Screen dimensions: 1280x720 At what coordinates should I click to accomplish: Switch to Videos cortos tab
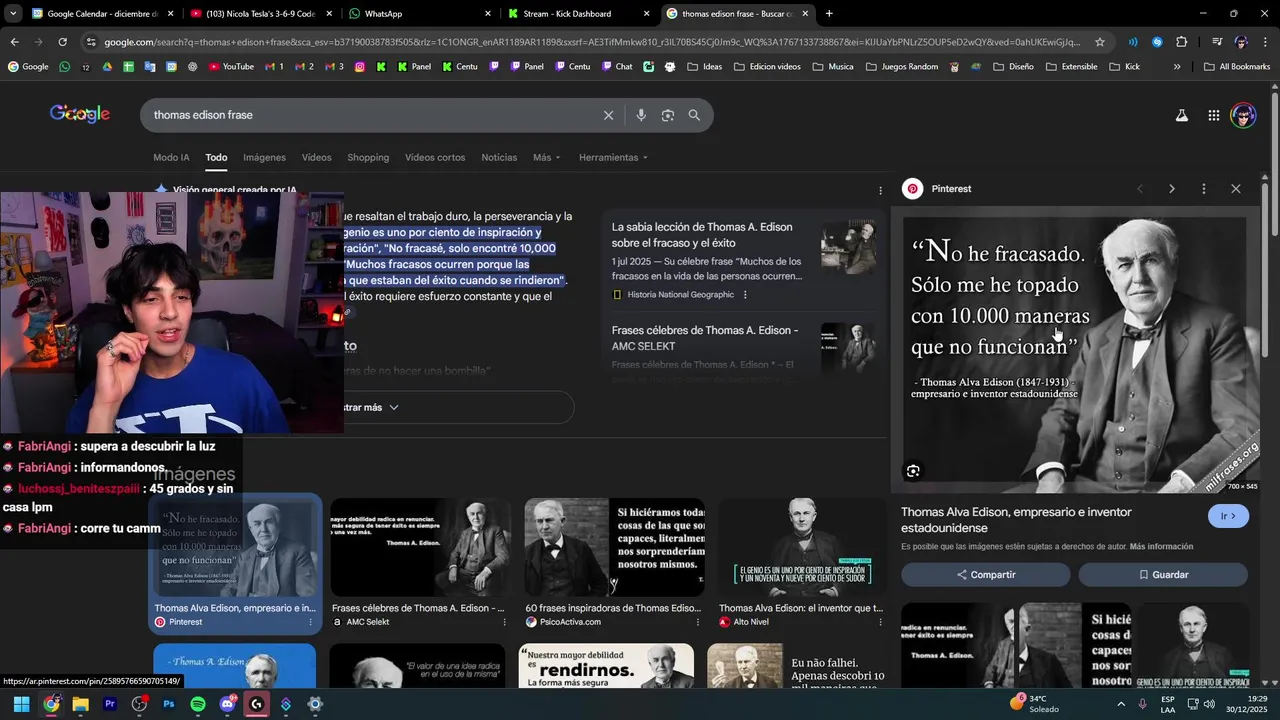pyautogui.click(x=435, y=158)
